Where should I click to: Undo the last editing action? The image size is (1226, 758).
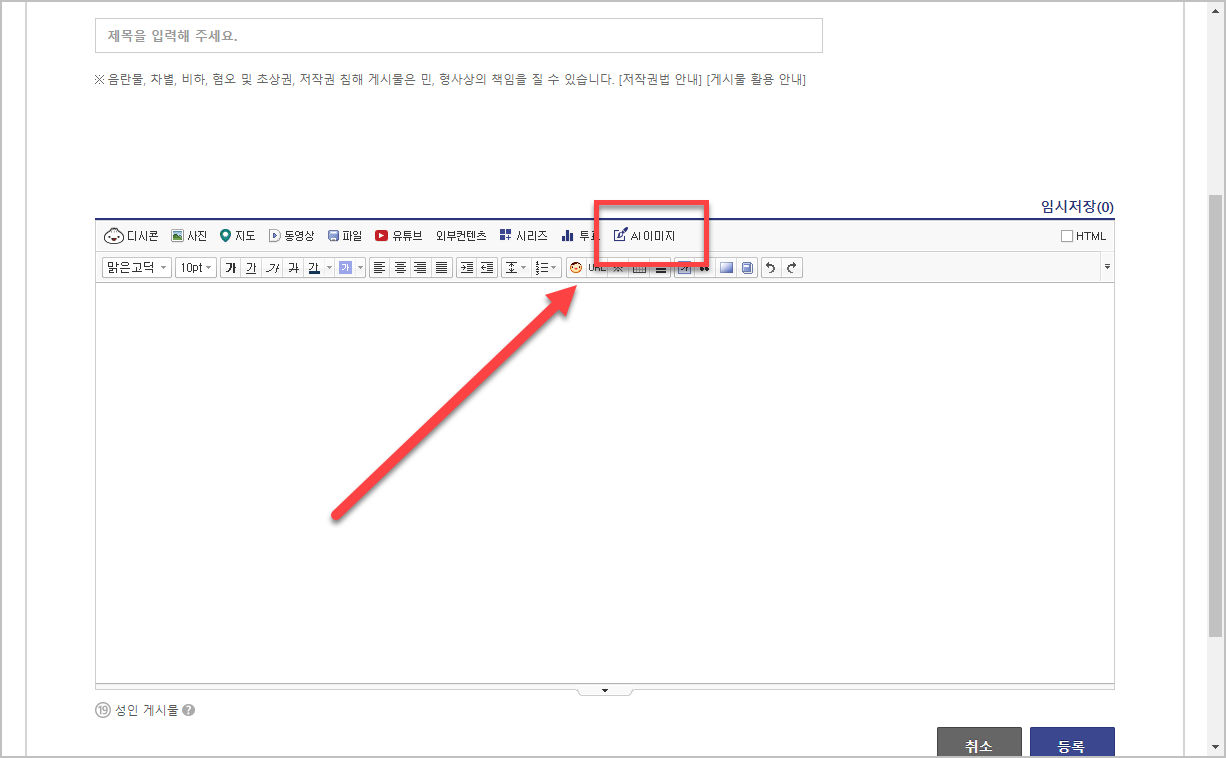pos(771,267)
